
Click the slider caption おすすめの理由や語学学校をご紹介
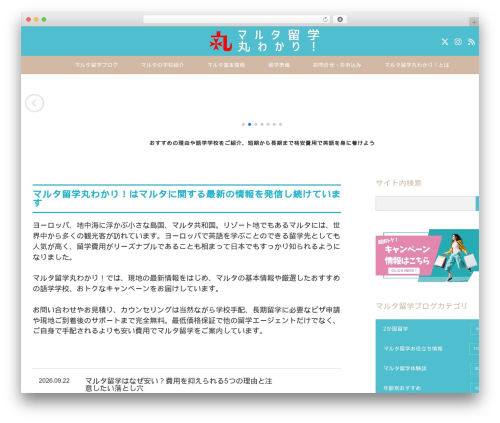point(262,143)
